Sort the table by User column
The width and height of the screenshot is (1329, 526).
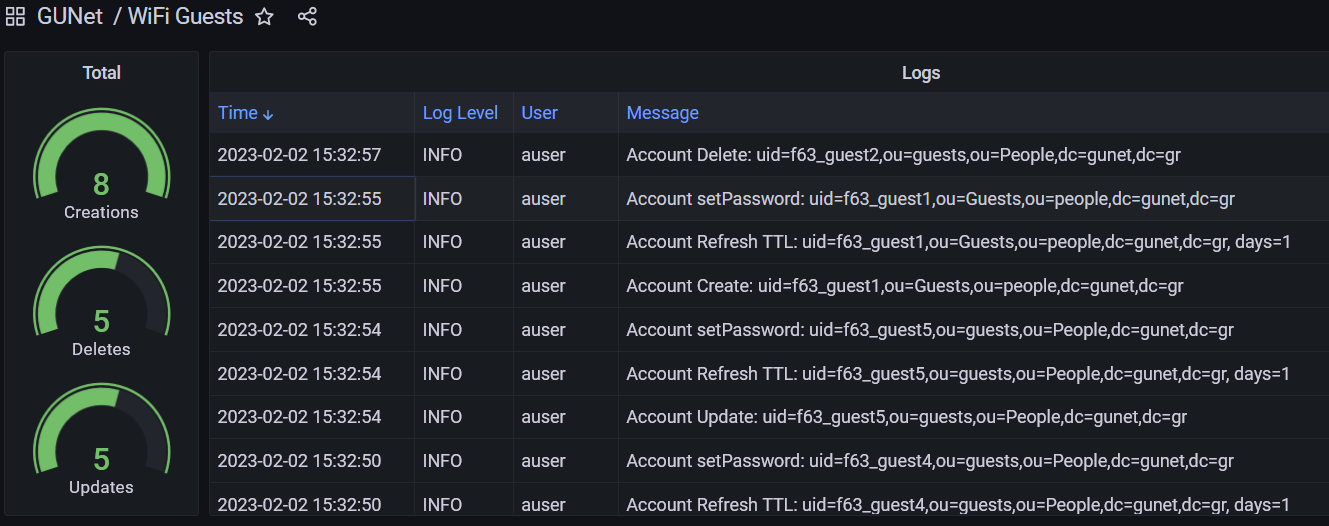540,113
